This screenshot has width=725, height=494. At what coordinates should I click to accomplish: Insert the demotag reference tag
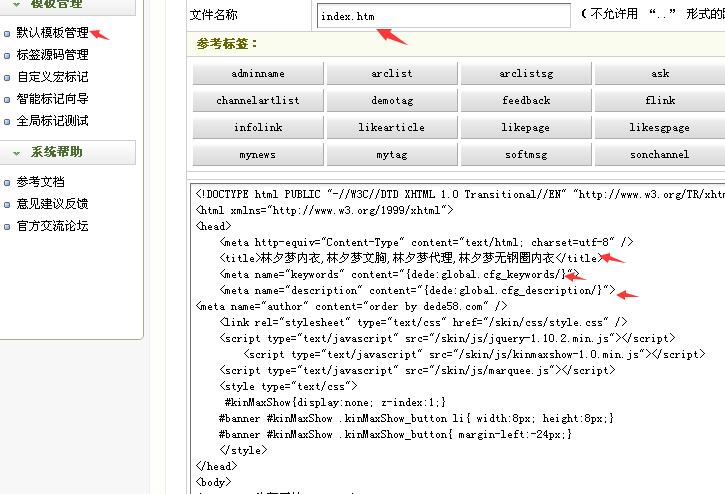(392, 100)
